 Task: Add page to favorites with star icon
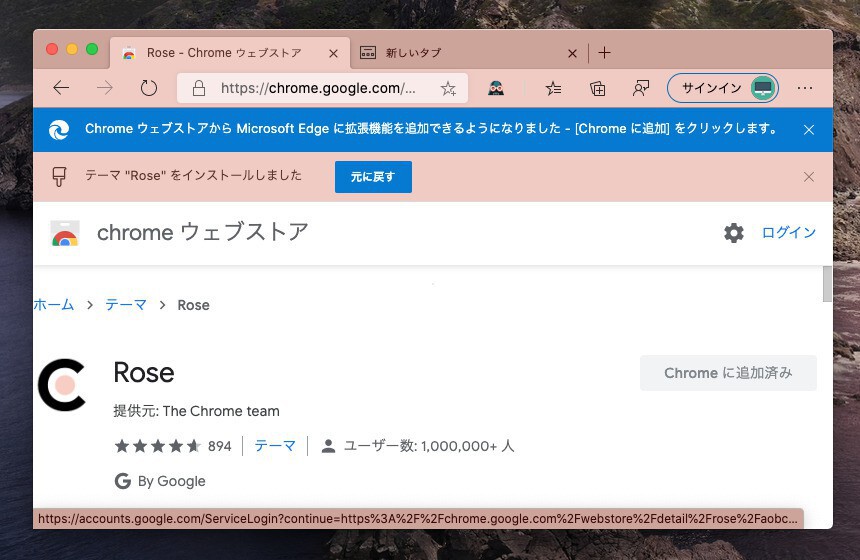(448, 88)
